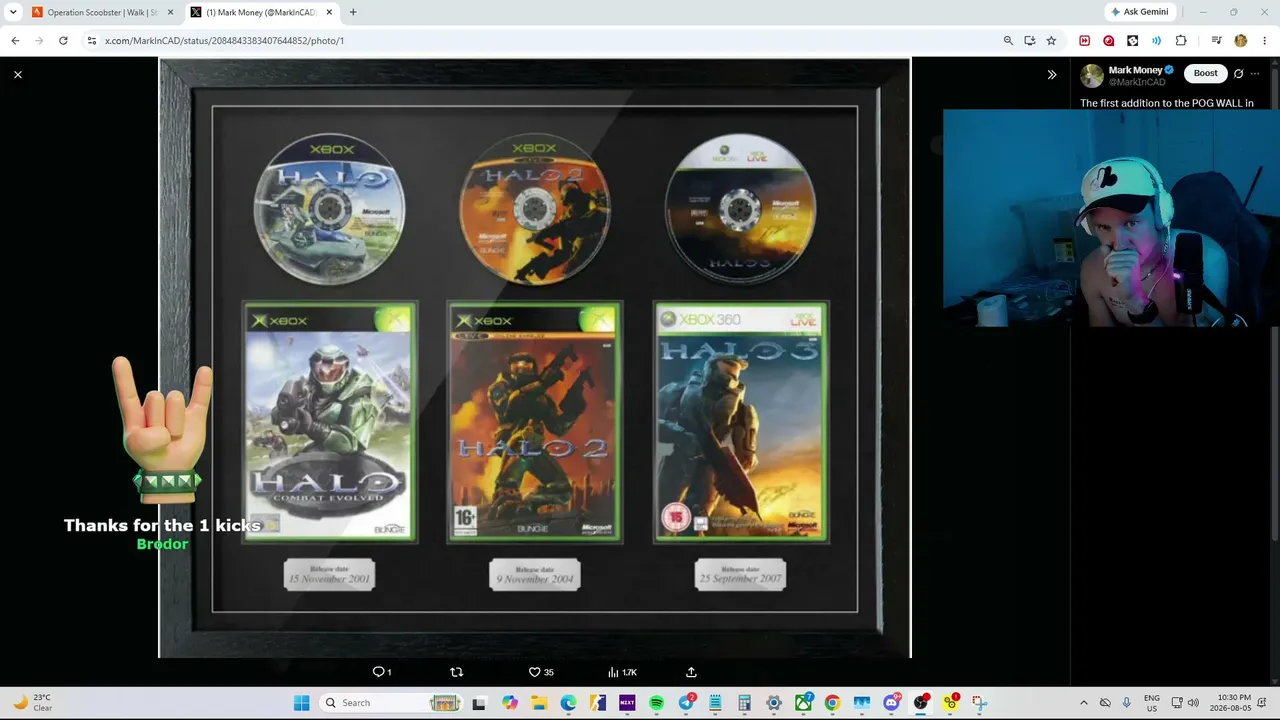Bookmark this page with the star

pyautogui.click(x=1051, y=41)
